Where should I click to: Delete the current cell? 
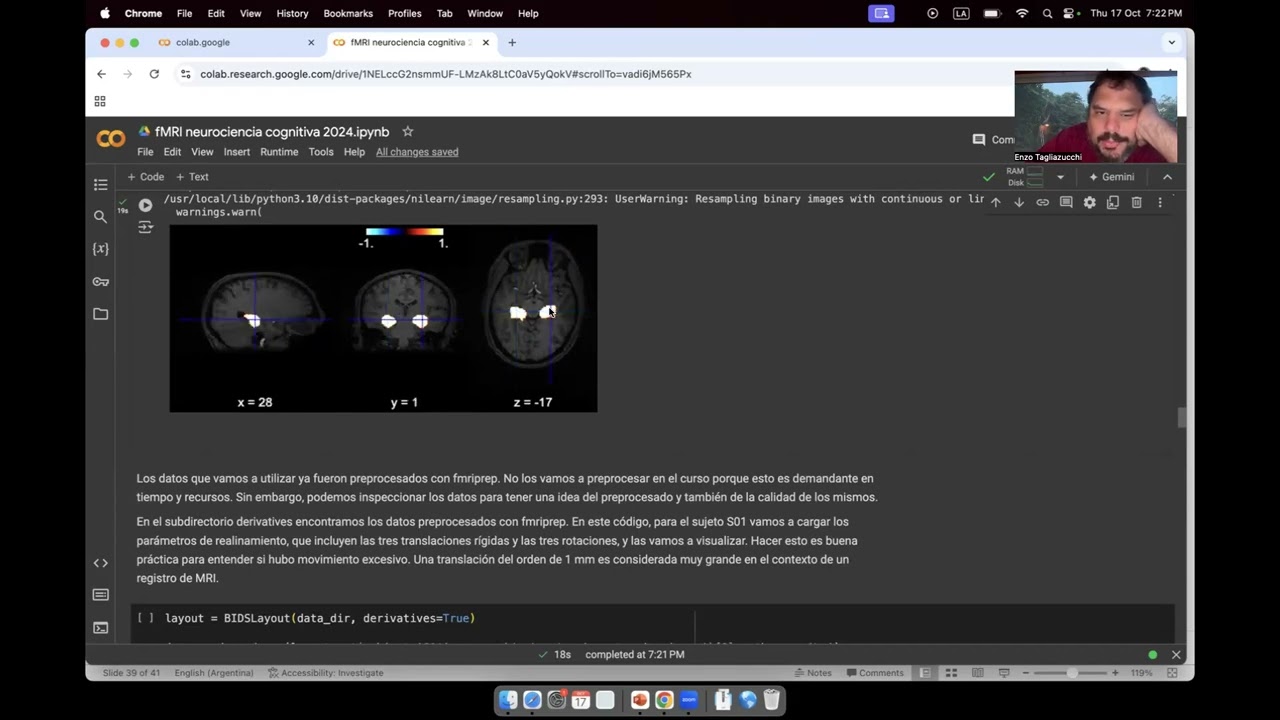(1136, 202)
